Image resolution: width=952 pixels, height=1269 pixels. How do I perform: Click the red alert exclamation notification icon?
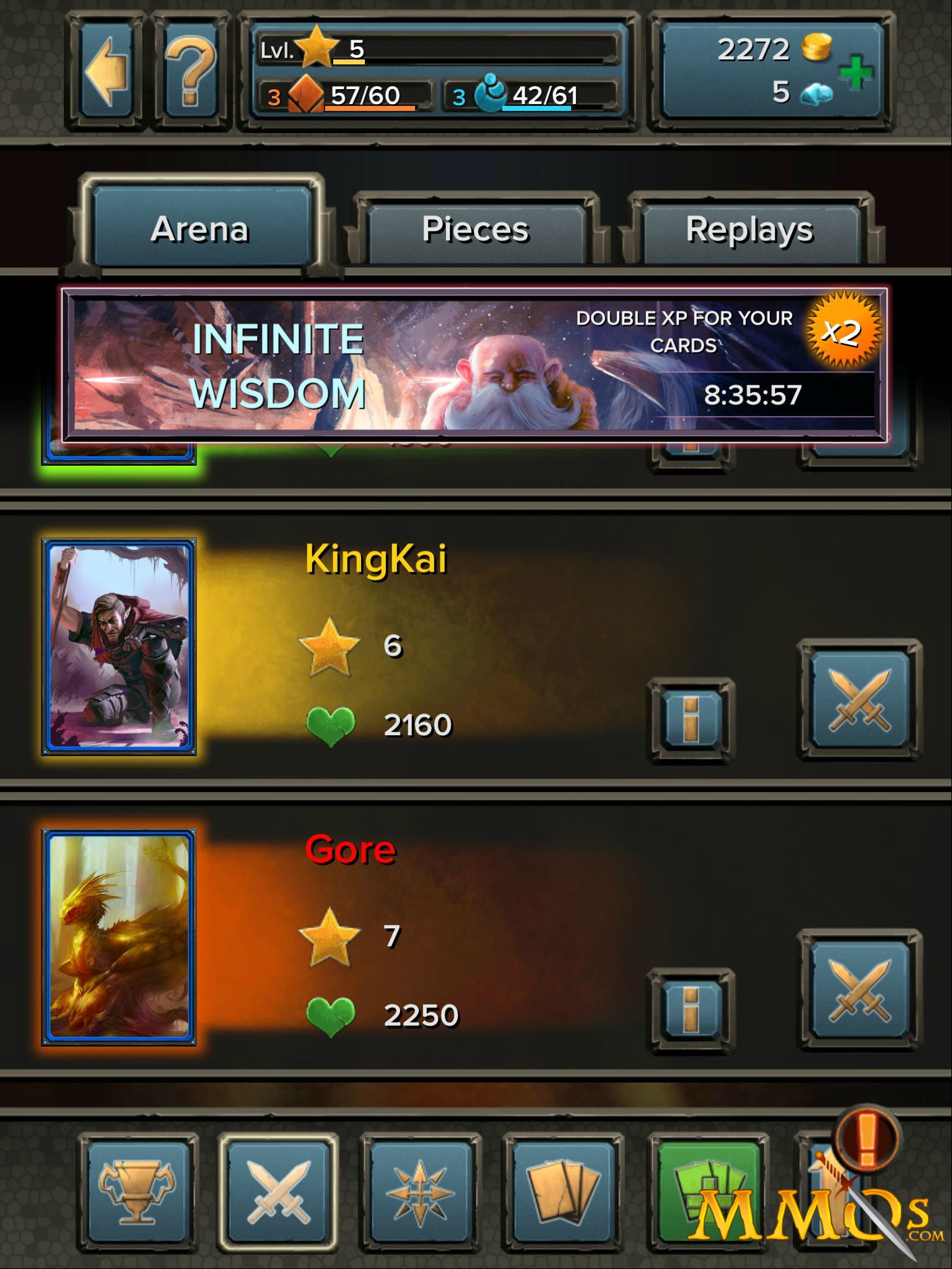coord(867,1138)
